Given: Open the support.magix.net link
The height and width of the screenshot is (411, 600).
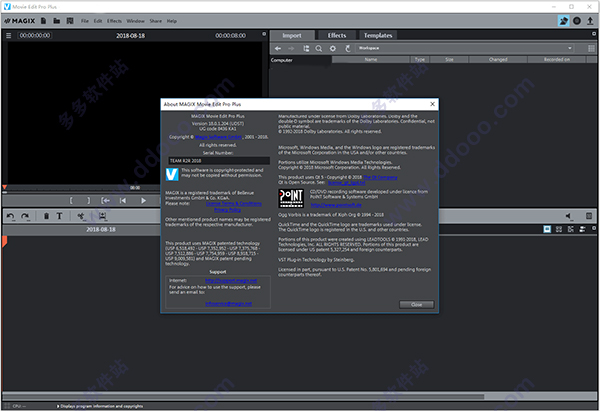Looking at the screenshot, I should (231, 281).
